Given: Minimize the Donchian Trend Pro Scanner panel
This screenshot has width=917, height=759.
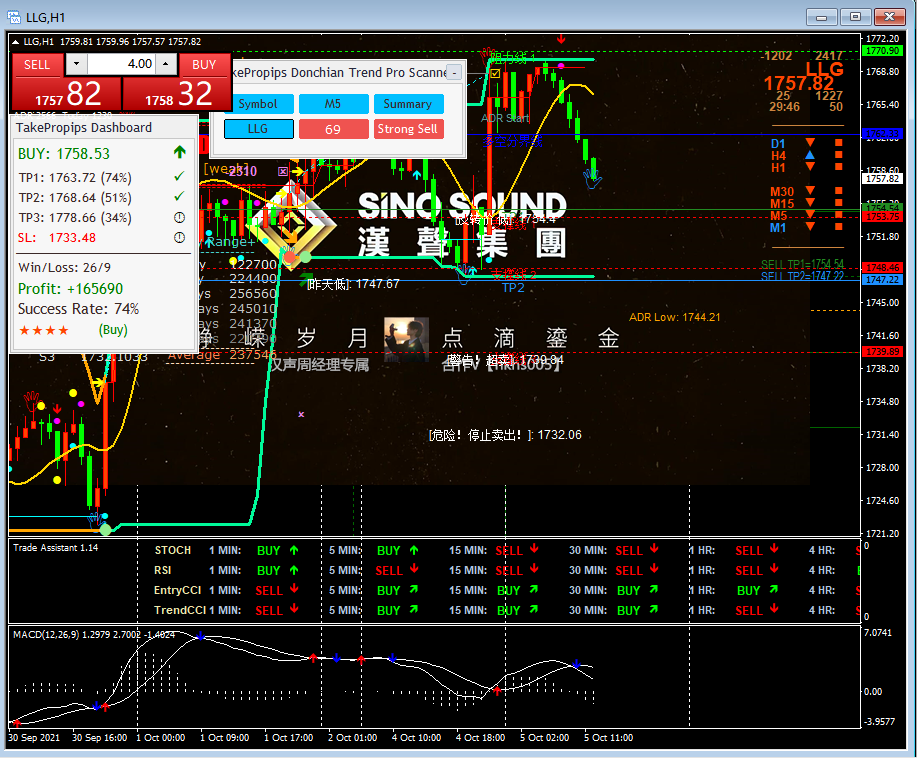Looking at the screenshot, I should pos(454,73).
